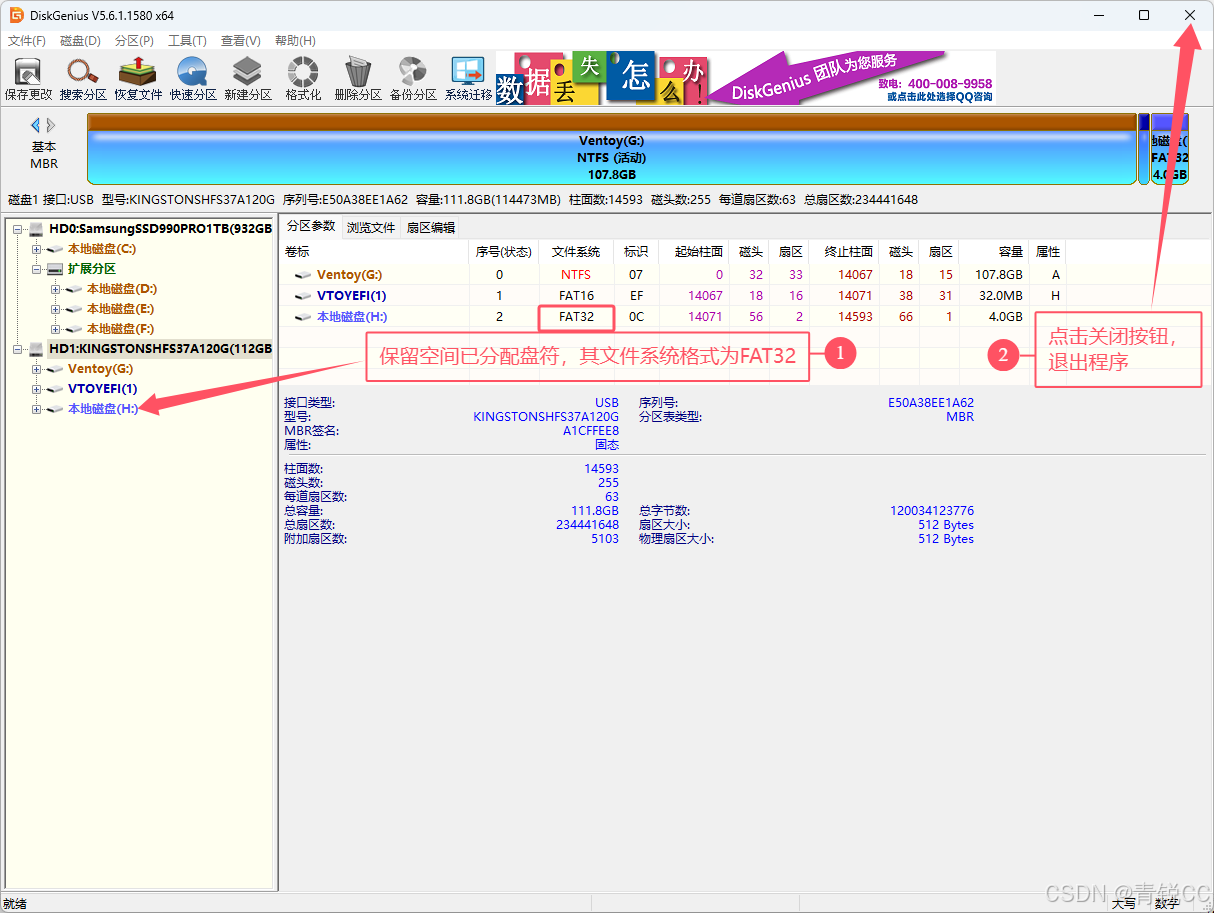The height and width of the screenshot is (913, 1214).
Task: Expand the Ventoy(G:) tree node
Action: point(37,369)
